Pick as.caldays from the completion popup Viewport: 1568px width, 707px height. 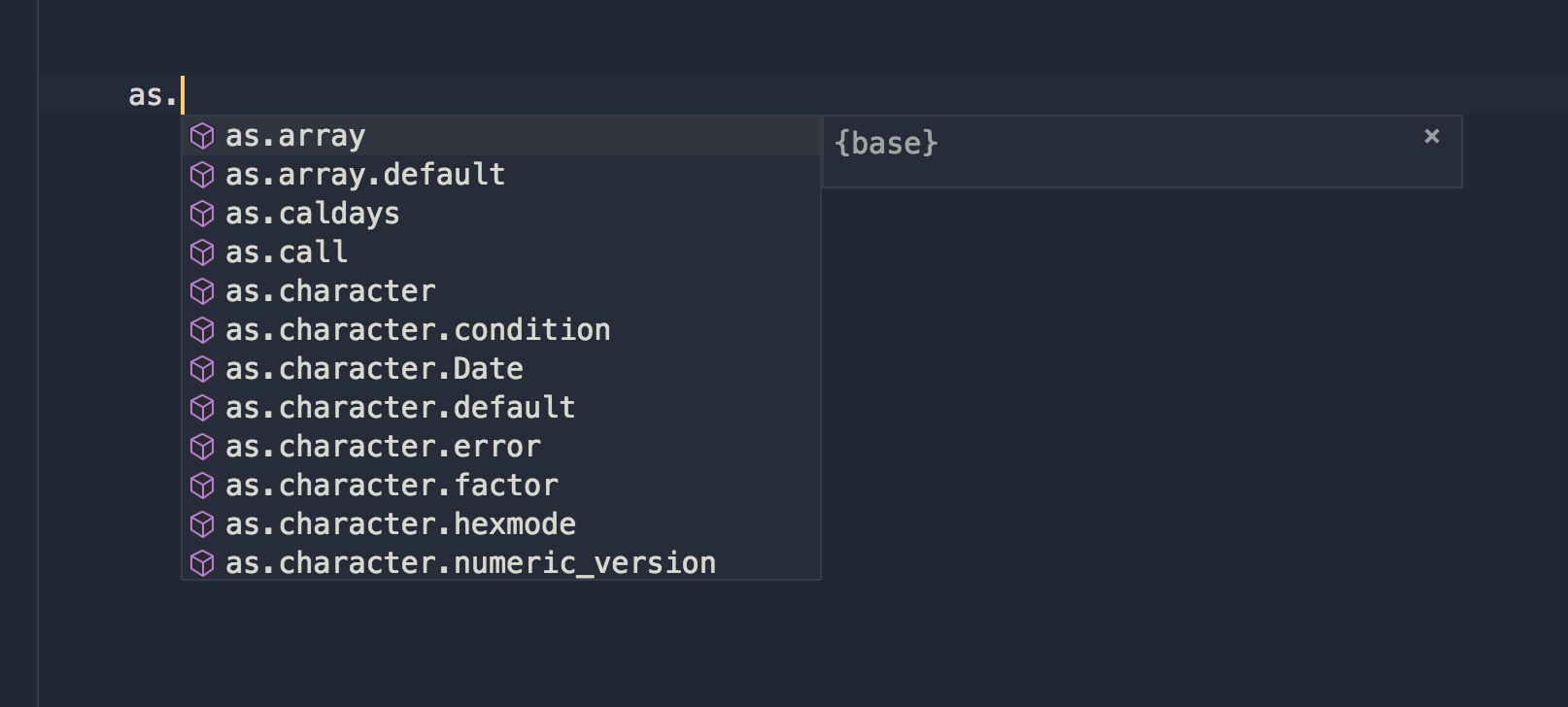tap(312, 214)
